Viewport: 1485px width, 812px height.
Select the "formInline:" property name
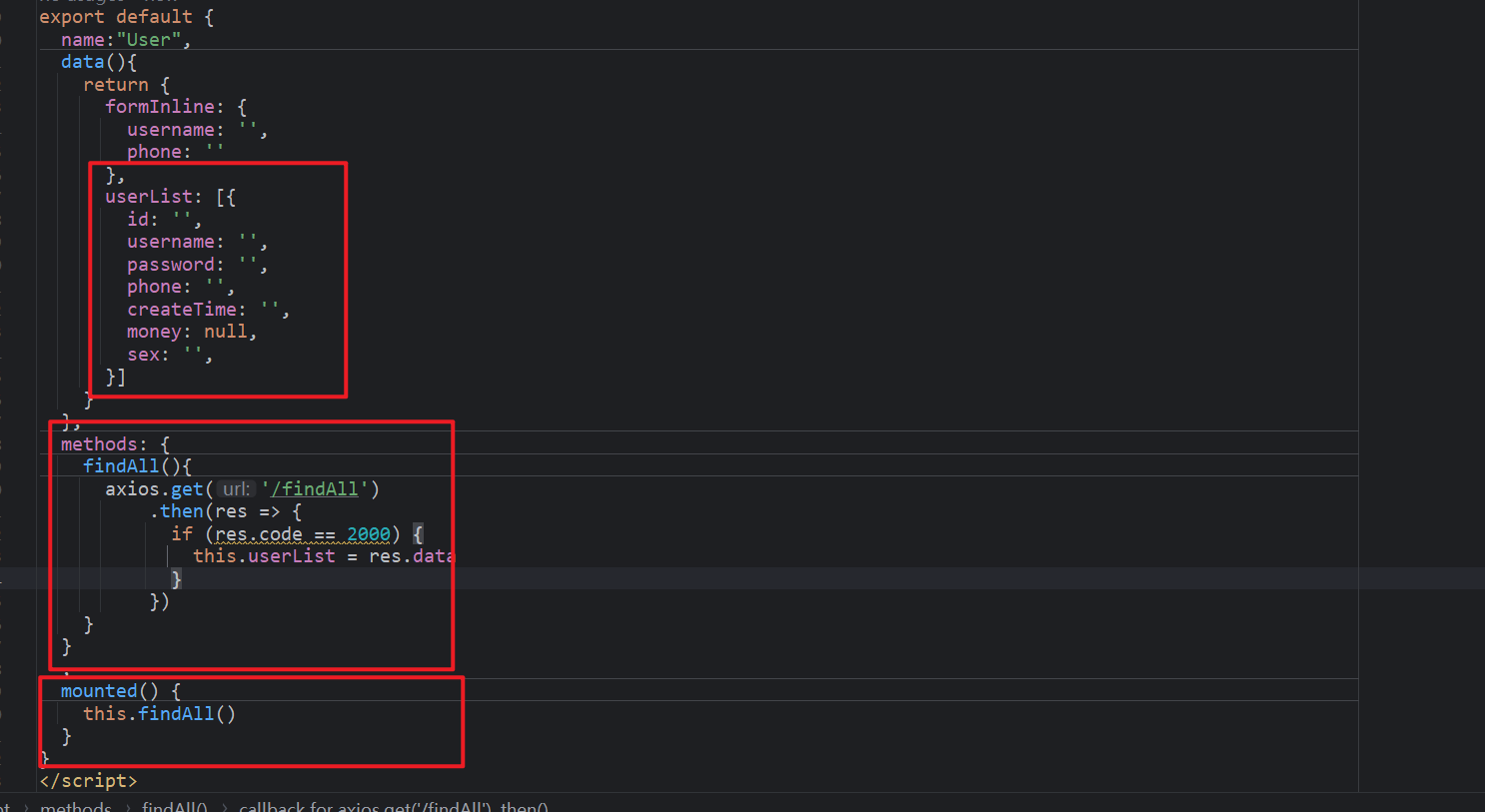point(165,107)
